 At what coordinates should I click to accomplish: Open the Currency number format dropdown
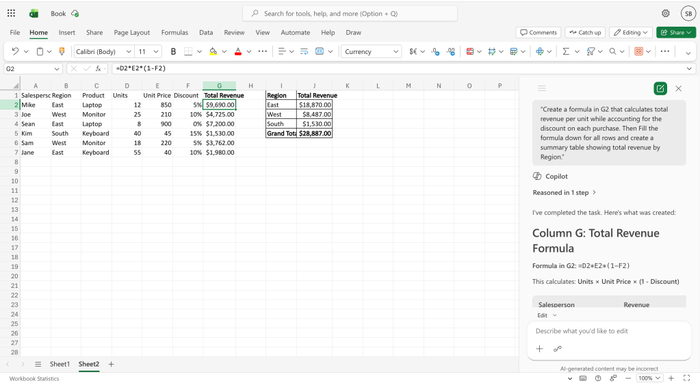[x=396, y=52]
